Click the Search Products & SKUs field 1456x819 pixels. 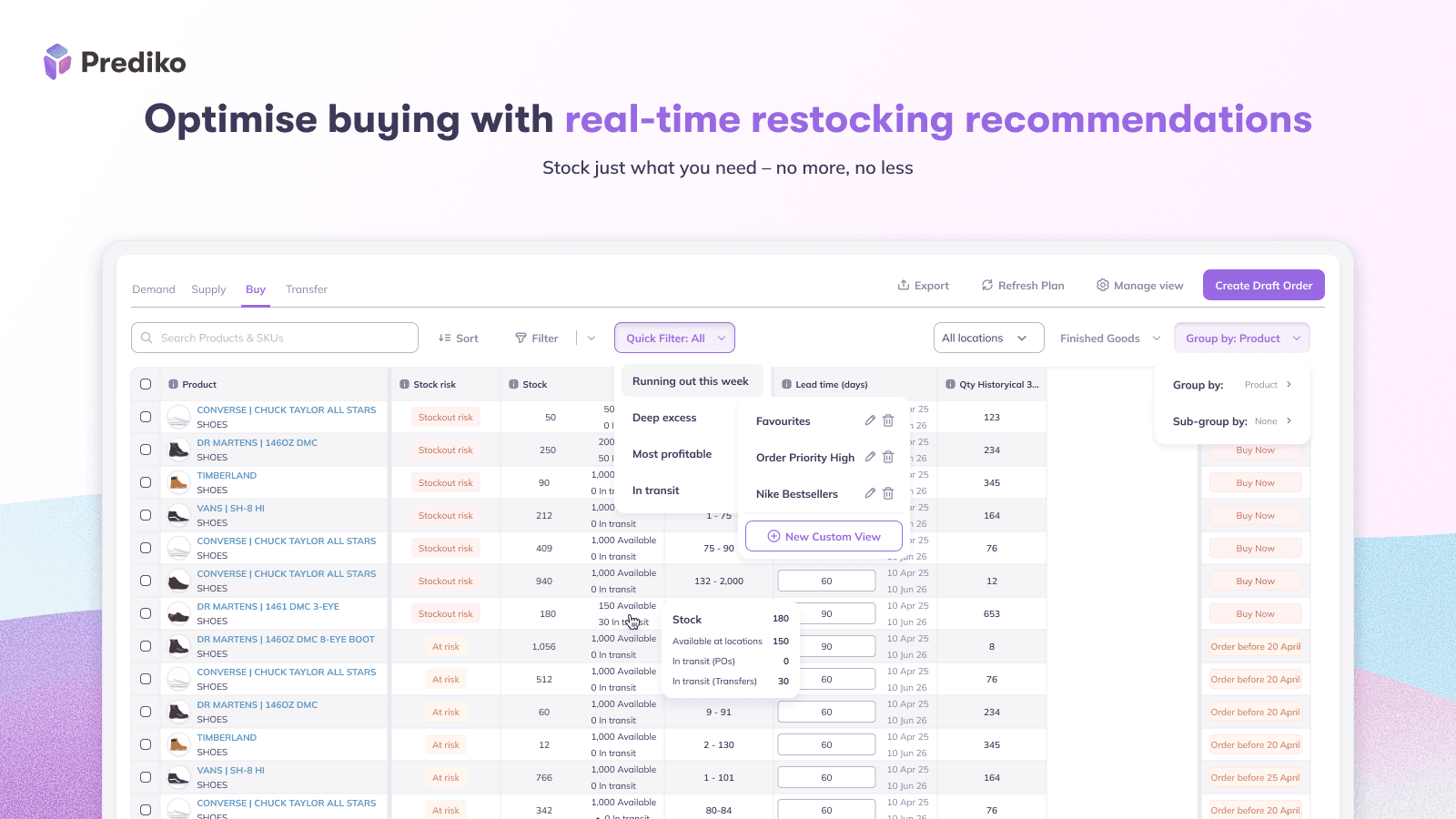(275, 338)
